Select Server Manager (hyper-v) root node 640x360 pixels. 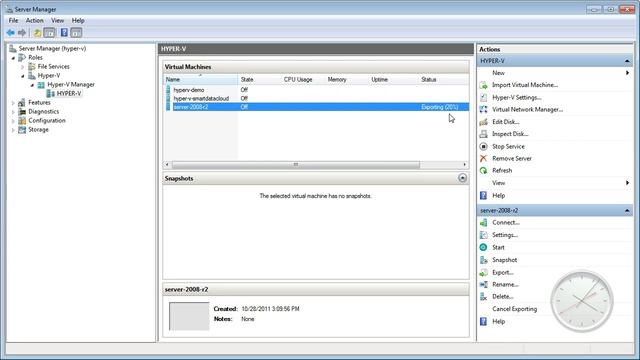click(52, 49)
